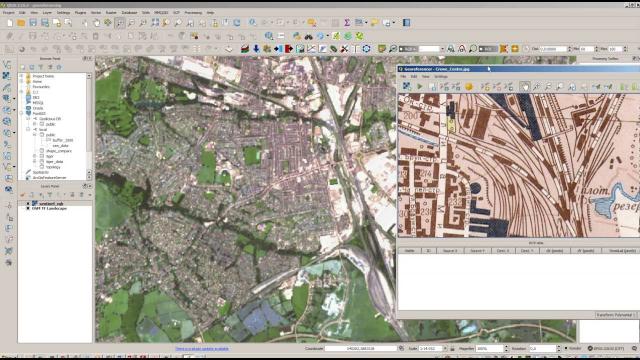Open Raster in Georeferencer toolbar
This screenshot has height=360, width=640.
pos(407,86)
